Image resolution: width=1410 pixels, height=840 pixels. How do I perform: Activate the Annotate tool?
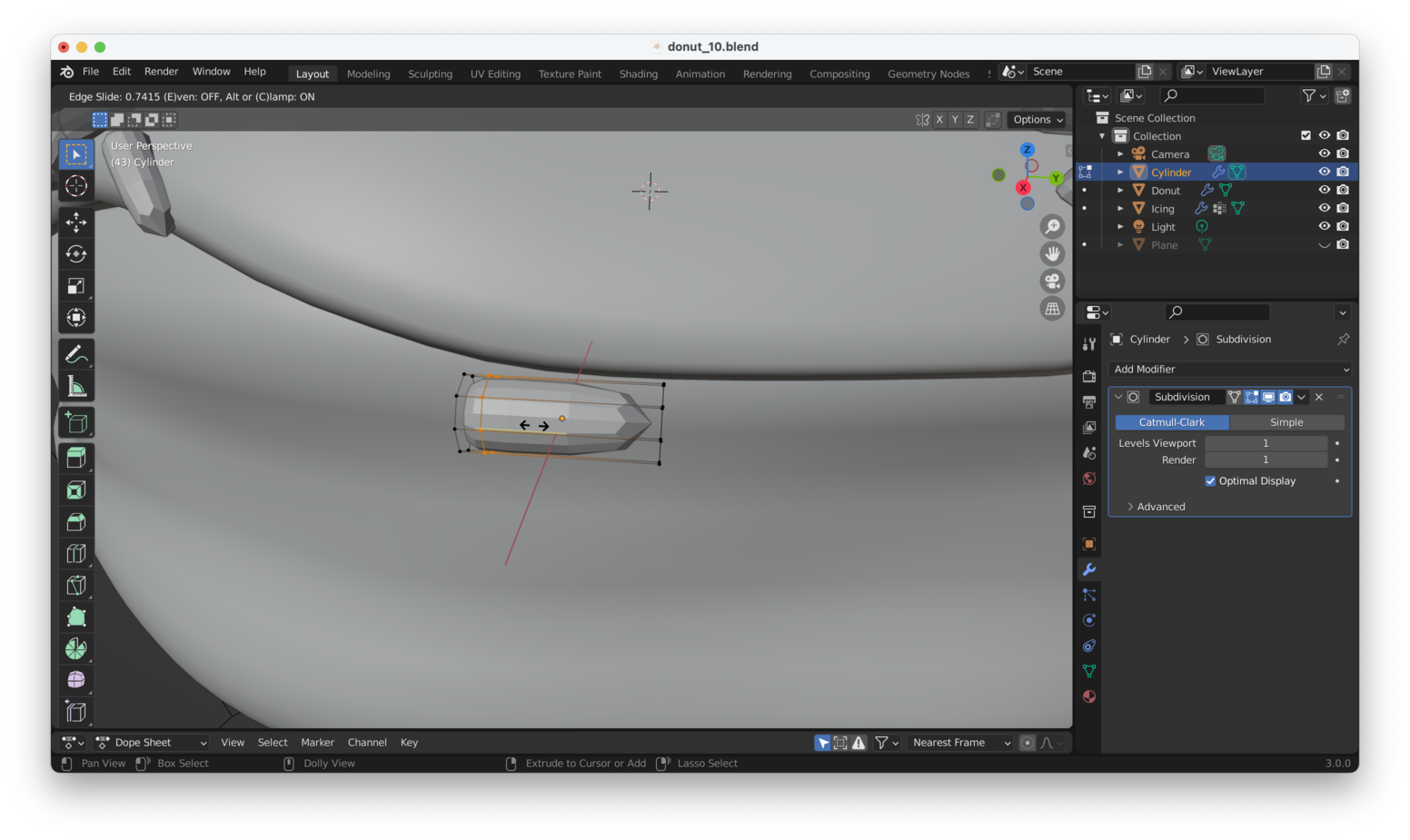coord(76,353)
